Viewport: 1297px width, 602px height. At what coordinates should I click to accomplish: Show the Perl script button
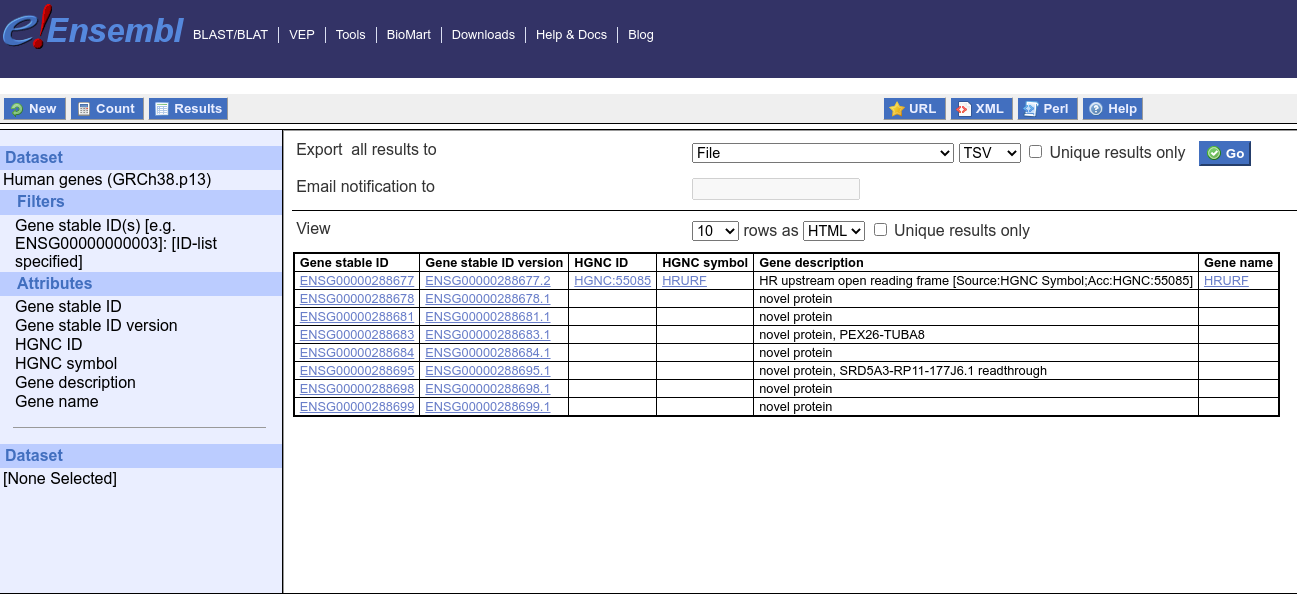point(1047,109)
